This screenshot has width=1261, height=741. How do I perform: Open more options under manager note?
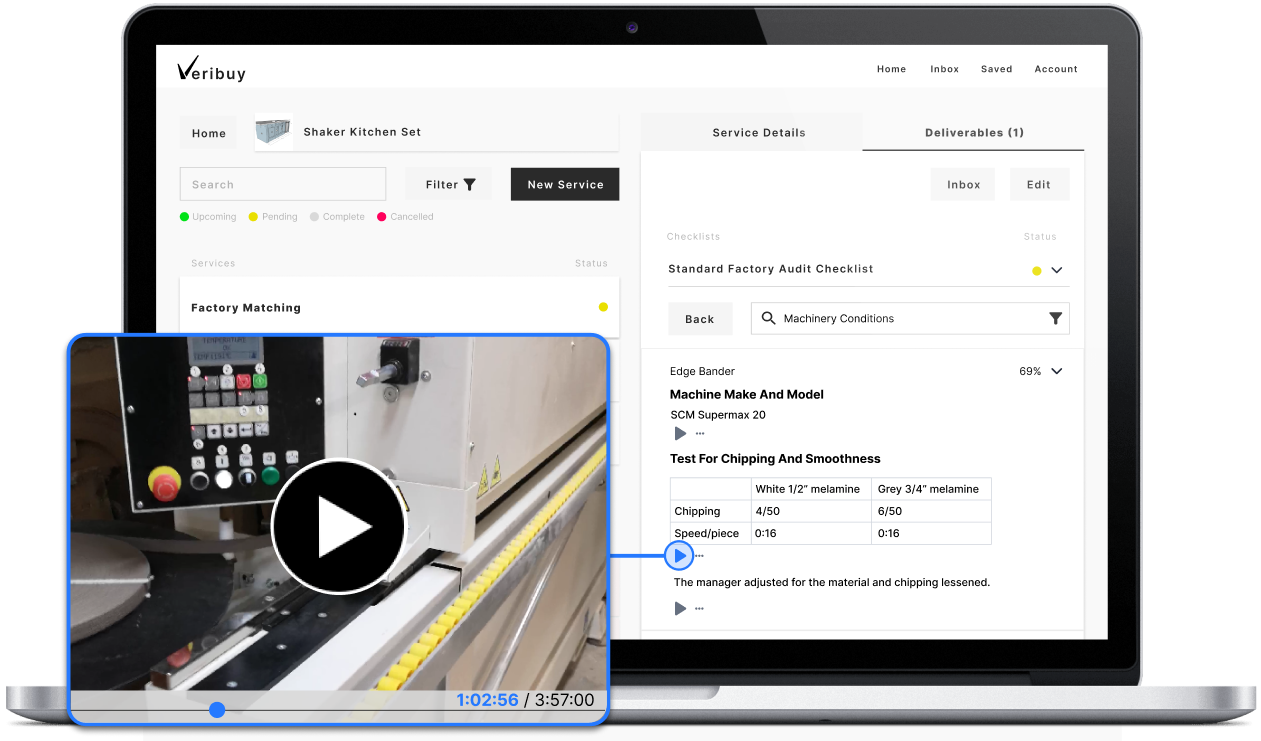[700, 608]
